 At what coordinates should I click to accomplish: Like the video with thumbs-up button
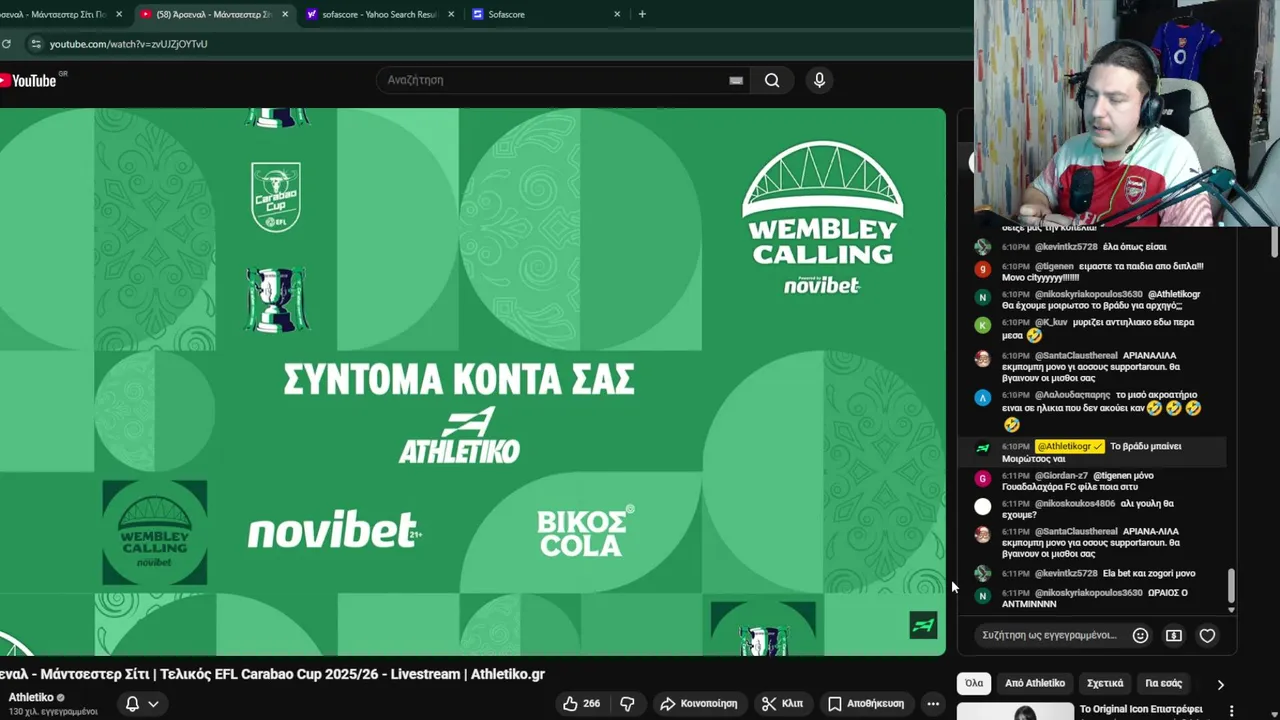pos(581,703)
